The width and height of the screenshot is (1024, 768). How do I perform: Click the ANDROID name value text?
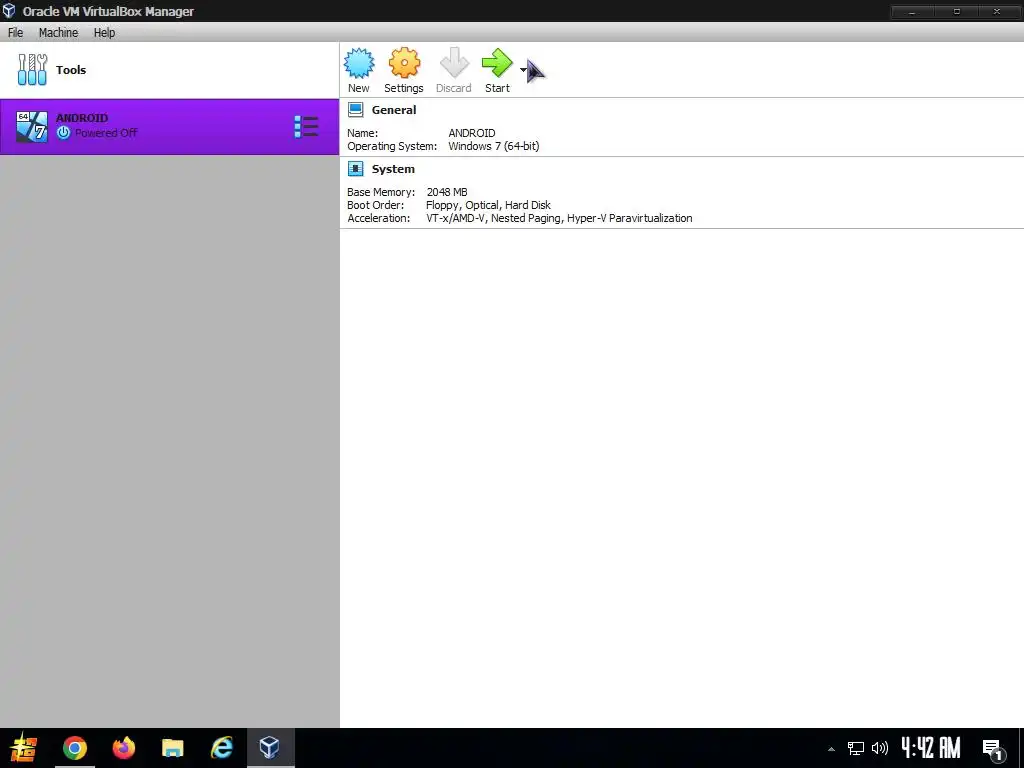pyautogui.click(x=472, y=133)
